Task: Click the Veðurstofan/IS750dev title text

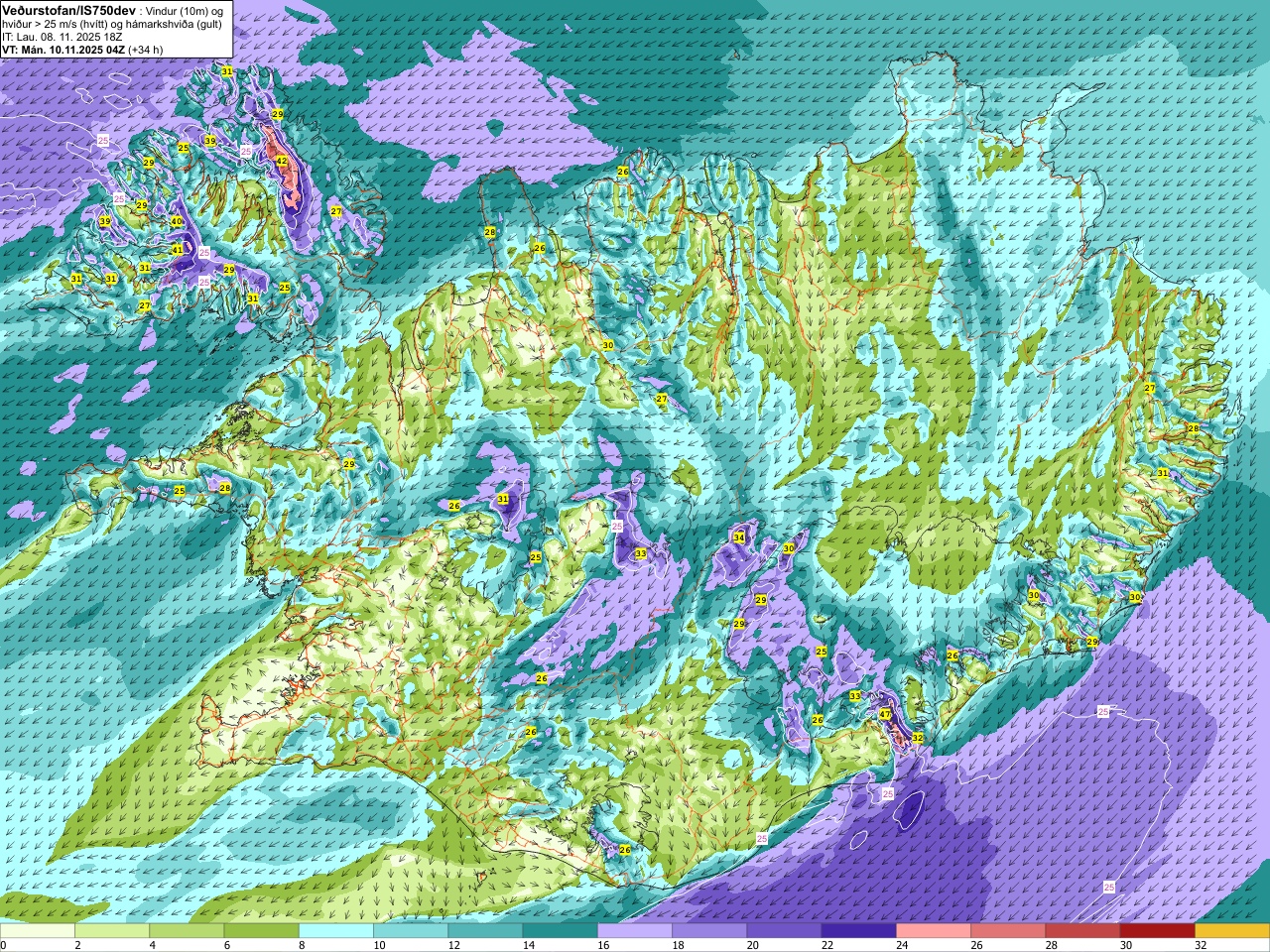Action: 69,11
